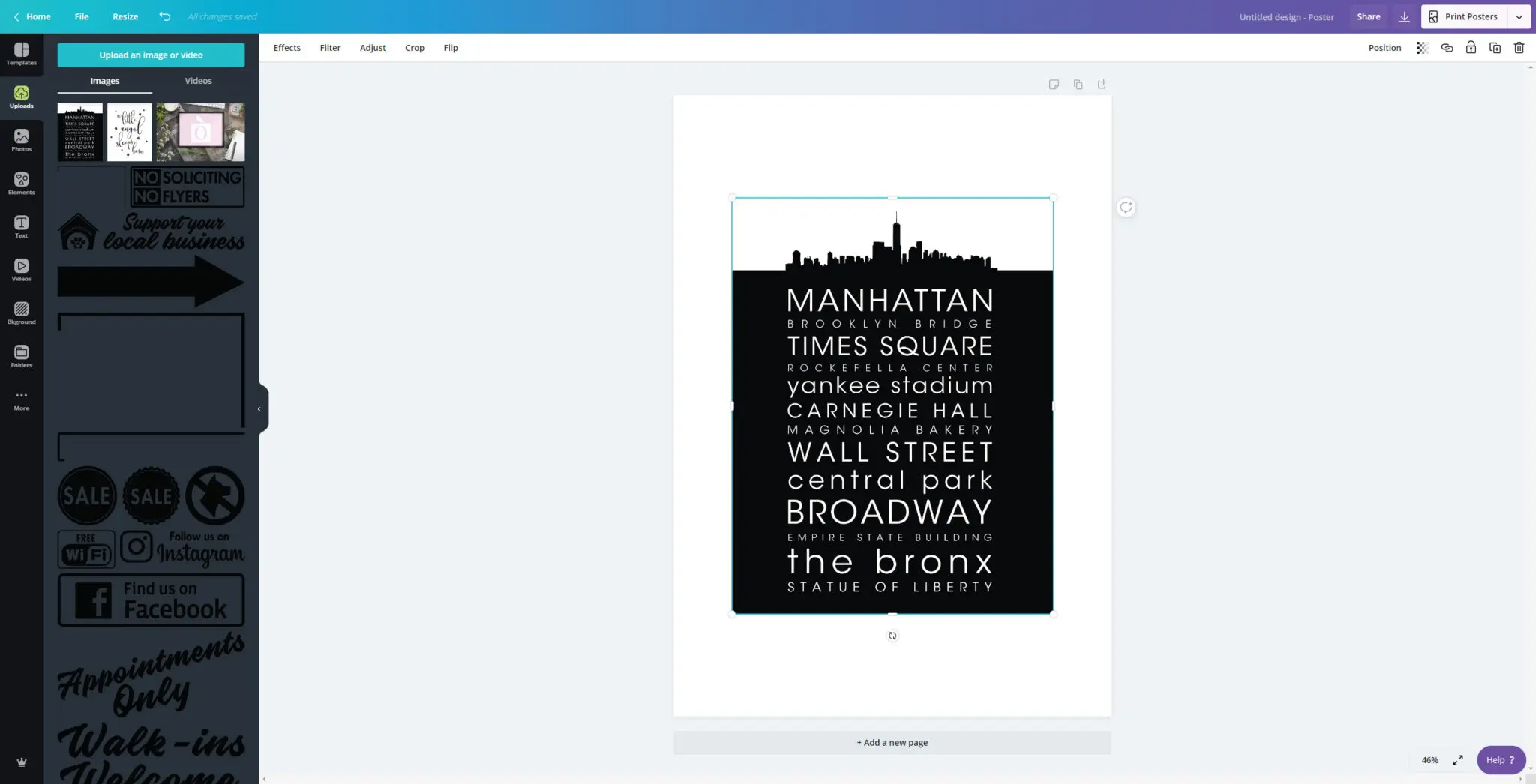This screenshot has height=784, width=1536.
Task: Click the Print Posters button
Action: [x=1464, y=16]
